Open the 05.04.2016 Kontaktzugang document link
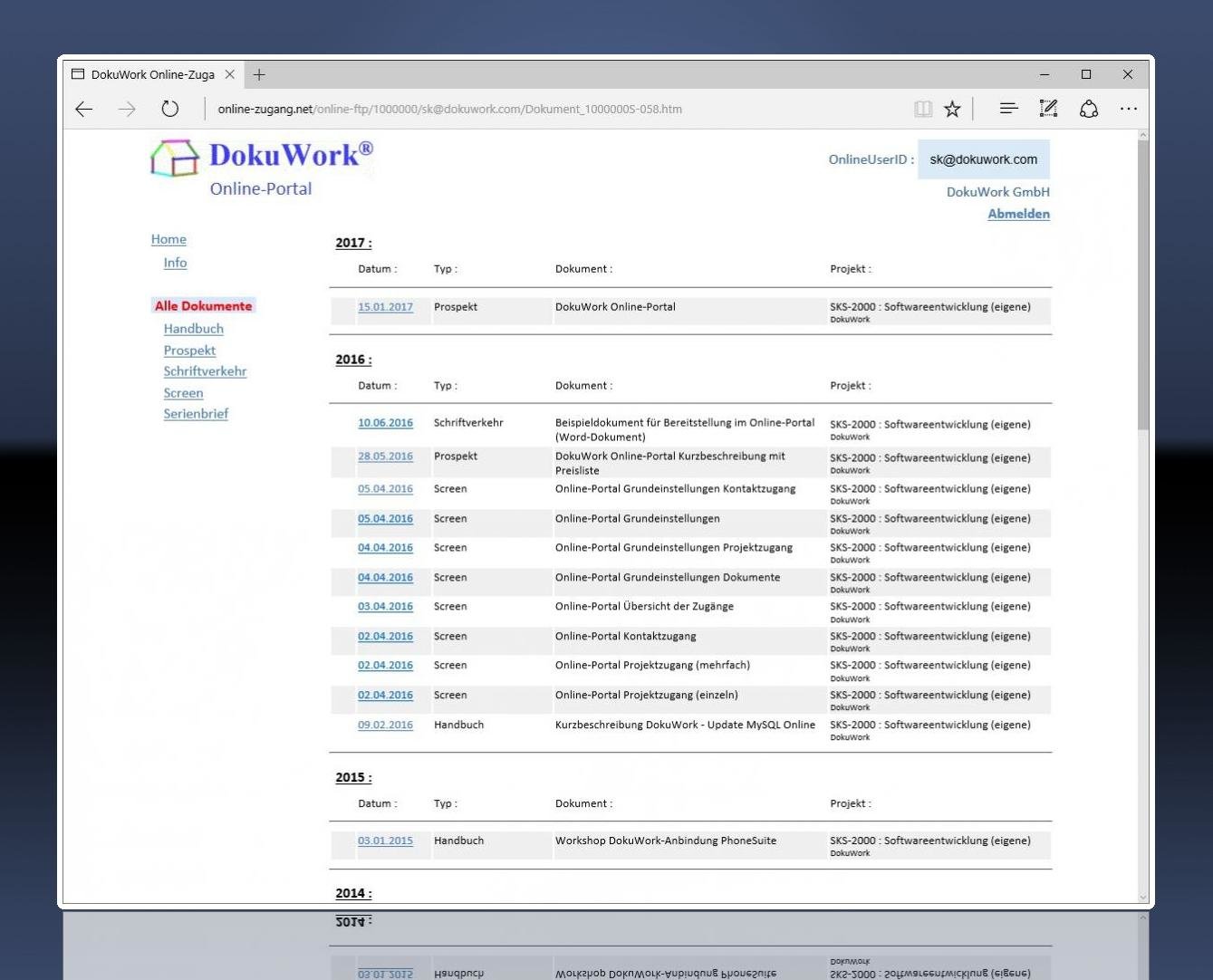This screenshot has width=1213, height=980. [x=385, y=489]
